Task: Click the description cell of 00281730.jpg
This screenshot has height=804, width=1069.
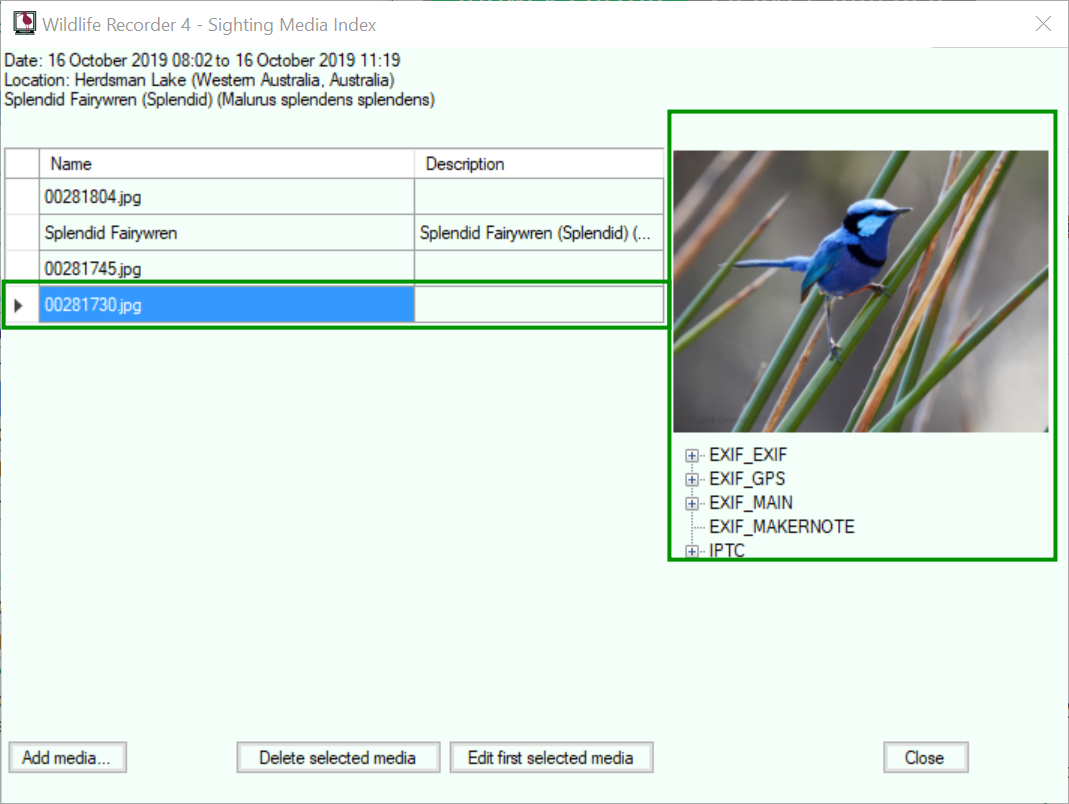Action: point(539,305)
